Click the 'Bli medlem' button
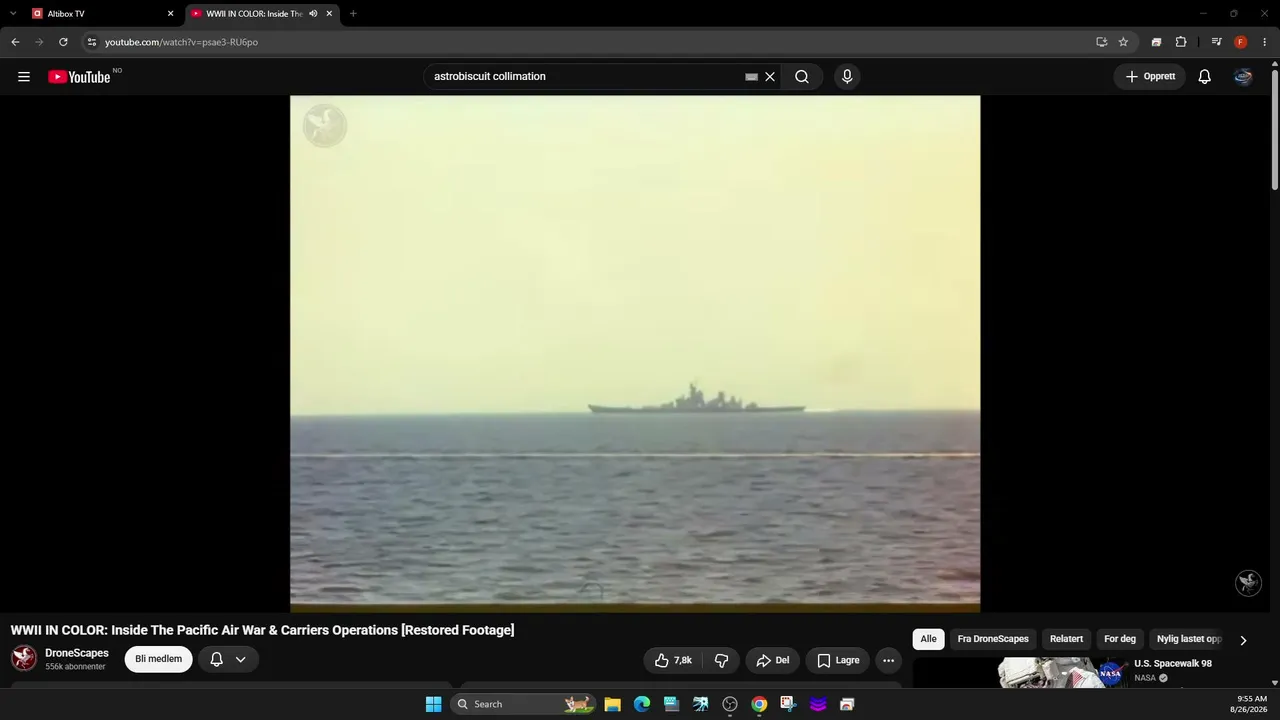Screen dimensions: 1280x720 click(158, 659)
